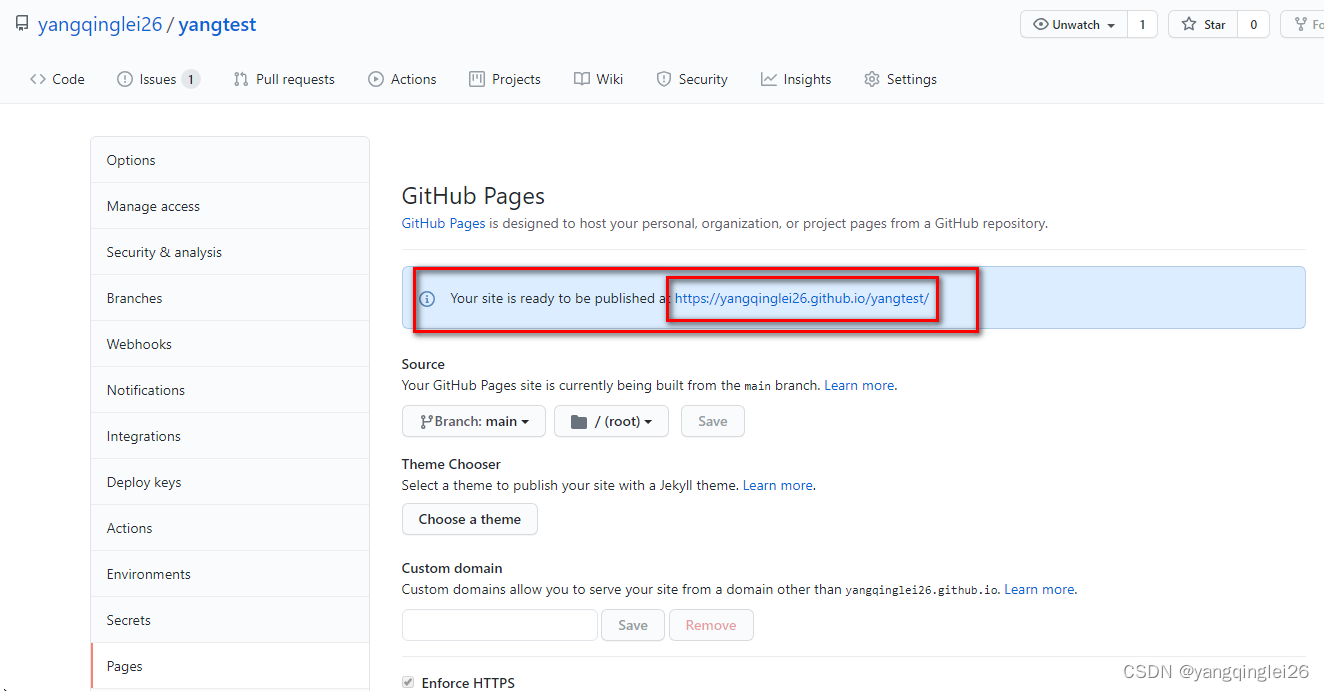The width and height of the screenshot is (1324, 691).
Task: Click Learn more under Source
Action: [860, 385]
